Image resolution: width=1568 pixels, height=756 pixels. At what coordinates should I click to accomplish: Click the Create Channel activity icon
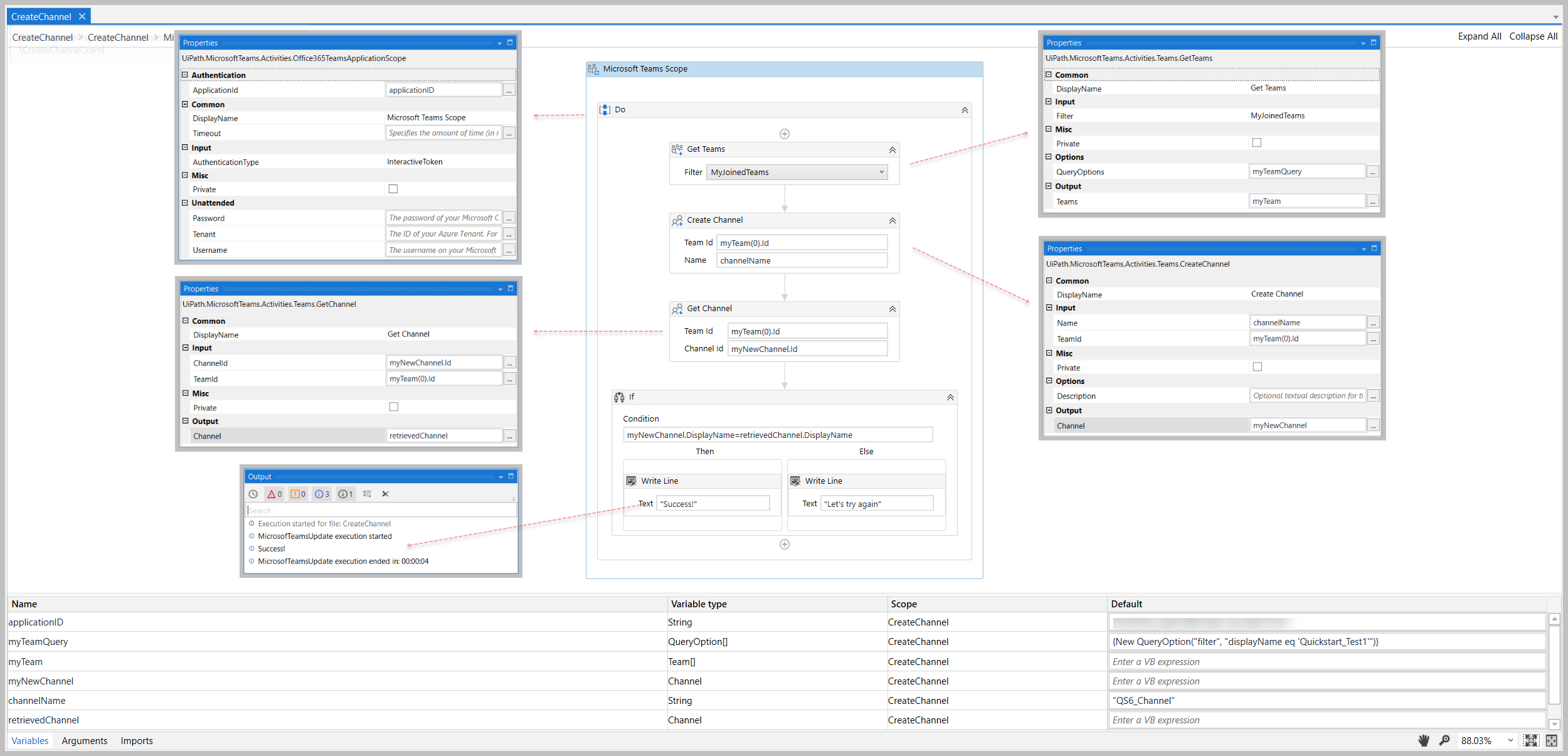[677, 220]
